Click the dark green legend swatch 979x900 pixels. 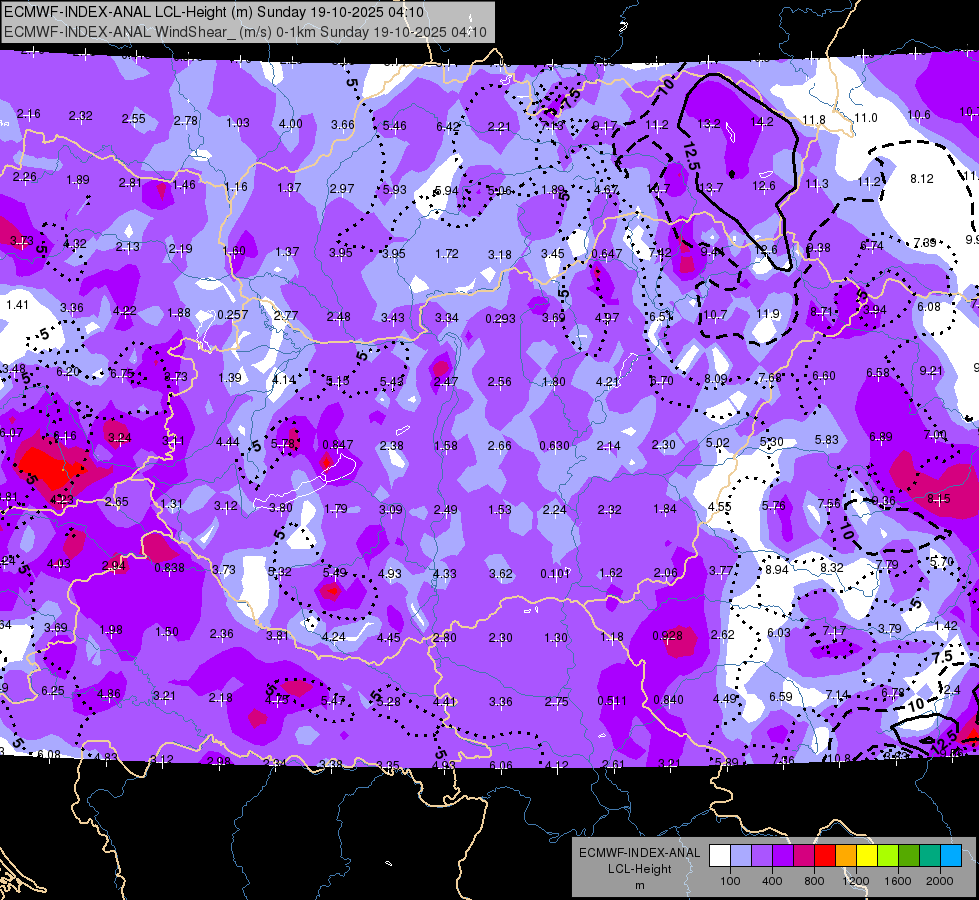tap(909, 856)
